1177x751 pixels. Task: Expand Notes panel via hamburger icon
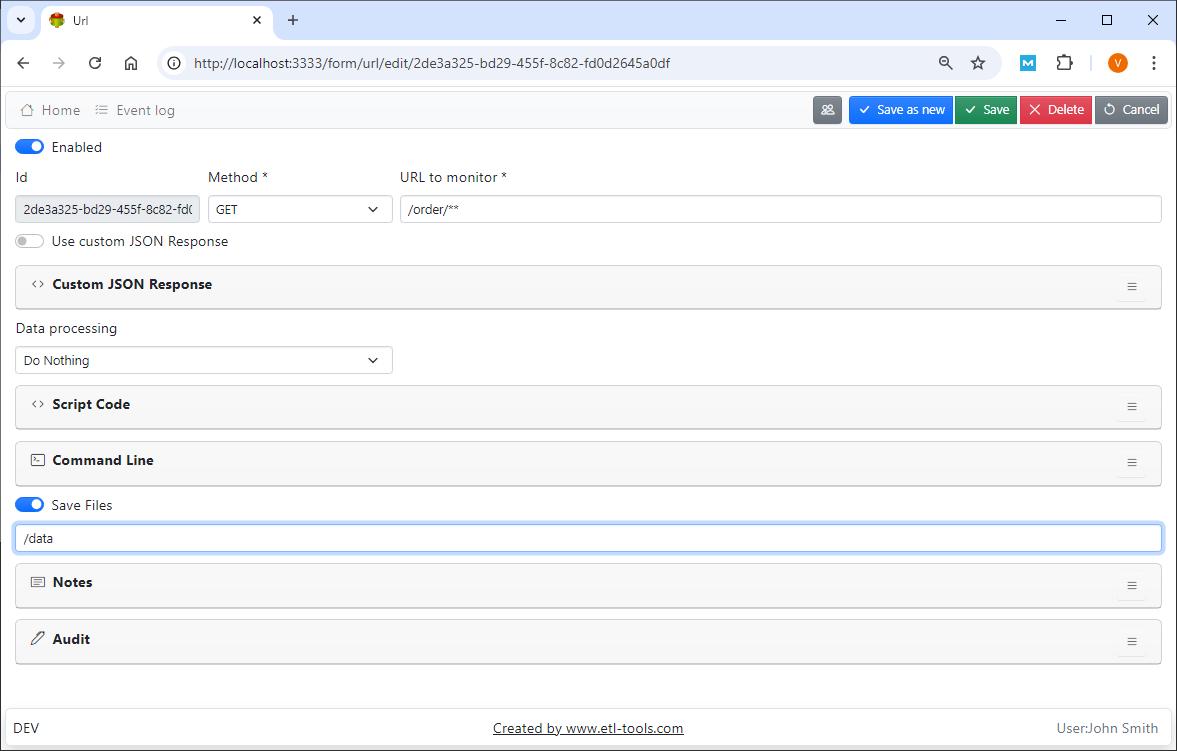(x=1132, y=586)
